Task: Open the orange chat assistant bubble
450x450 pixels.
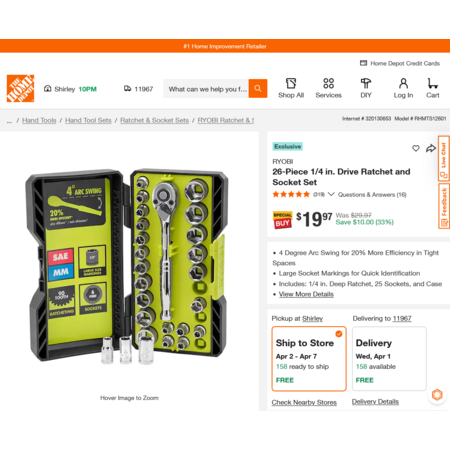Action: (x=437, y=395)
